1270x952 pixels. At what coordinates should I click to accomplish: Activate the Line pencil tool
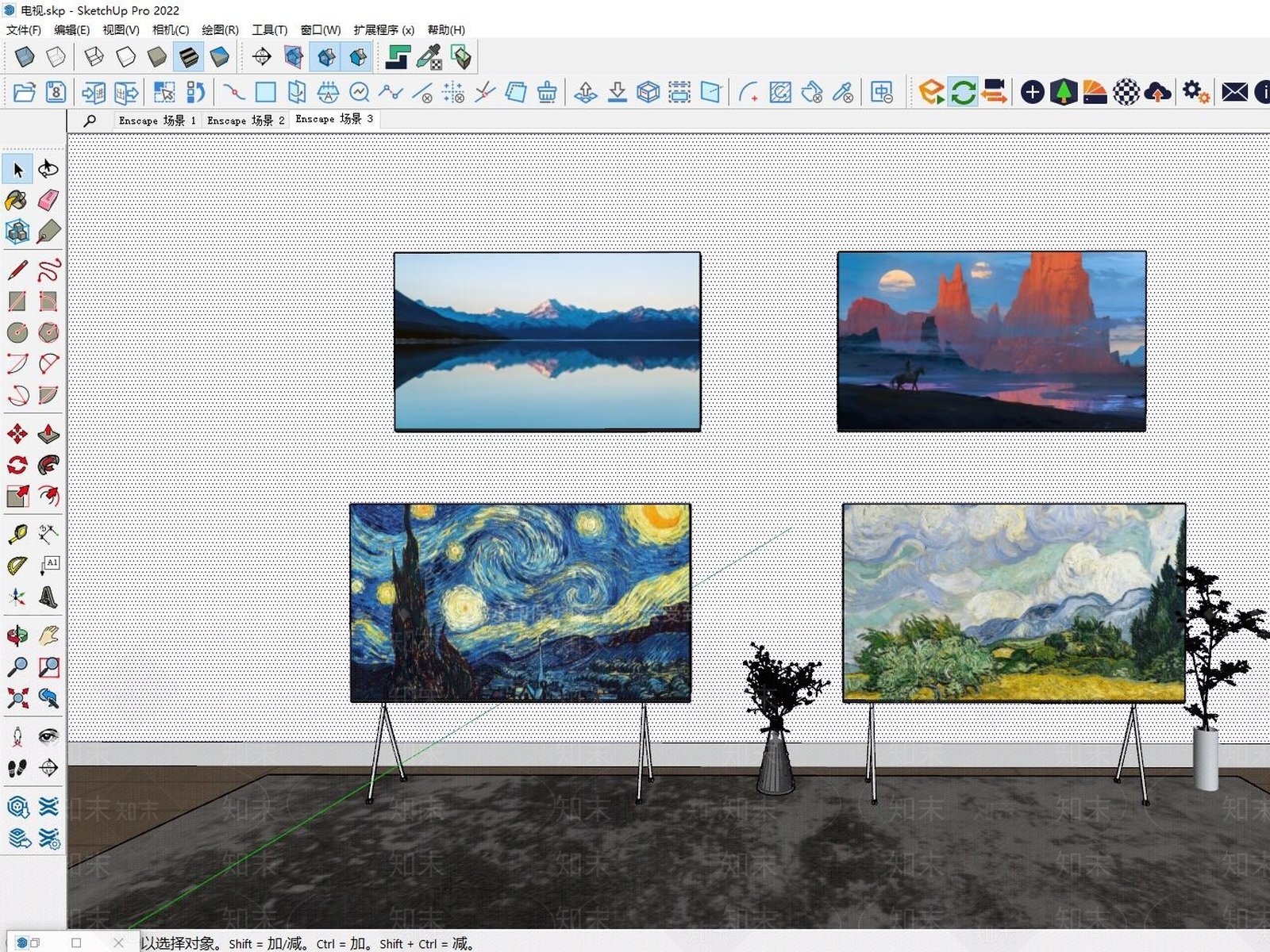click(17, 270)
